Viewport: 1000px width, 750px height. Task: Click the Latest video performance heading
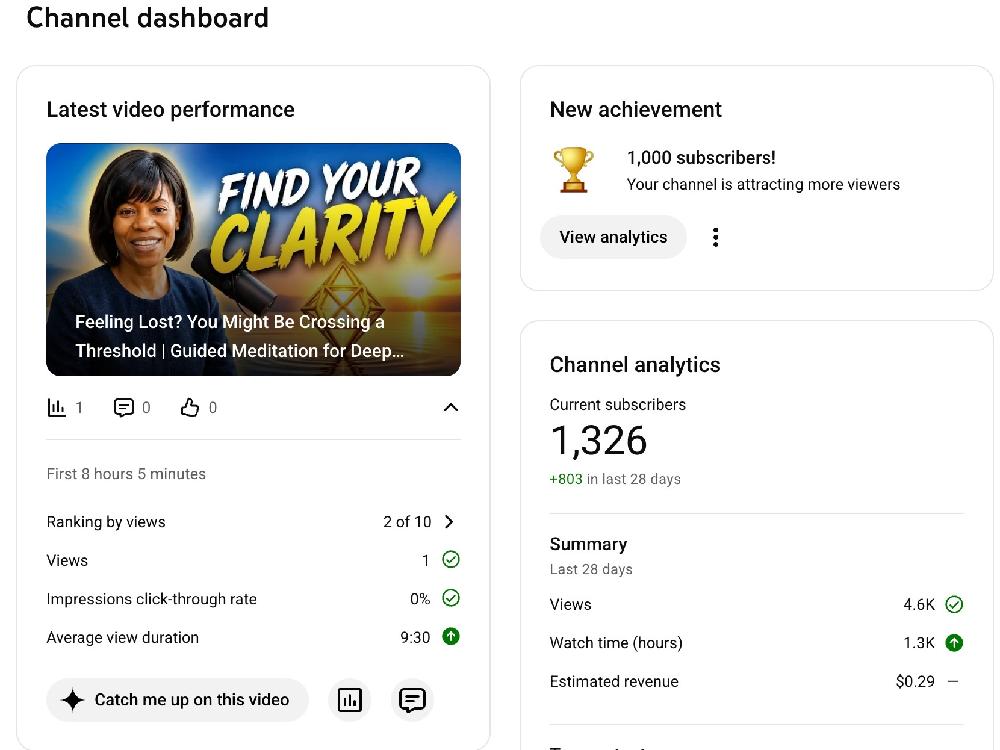170,110
